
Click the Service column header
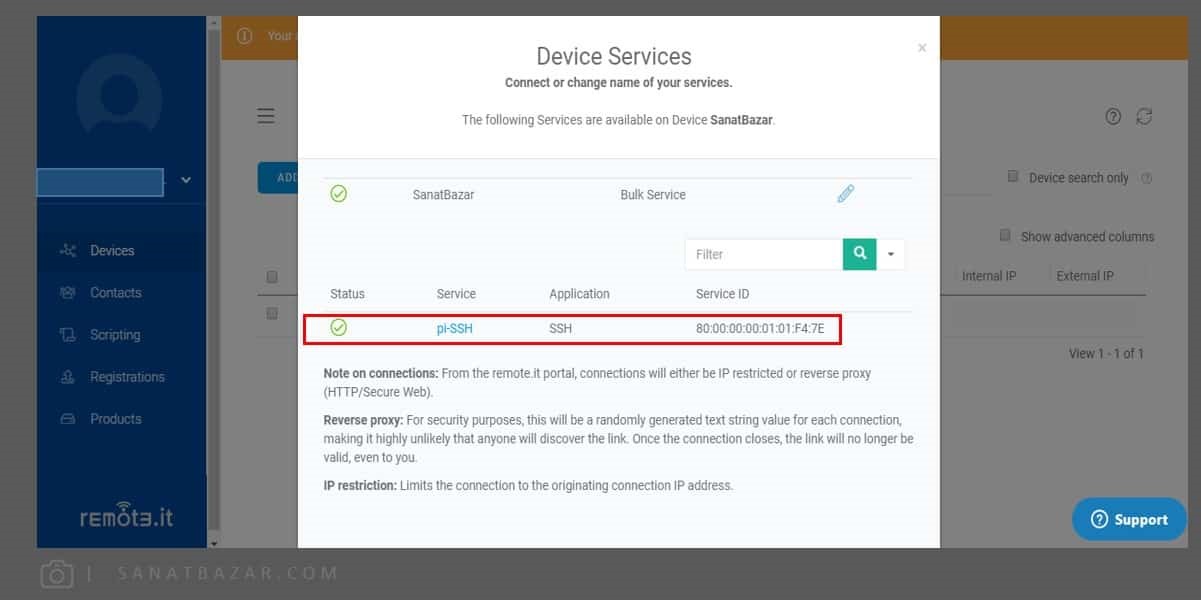pos(456,294)
